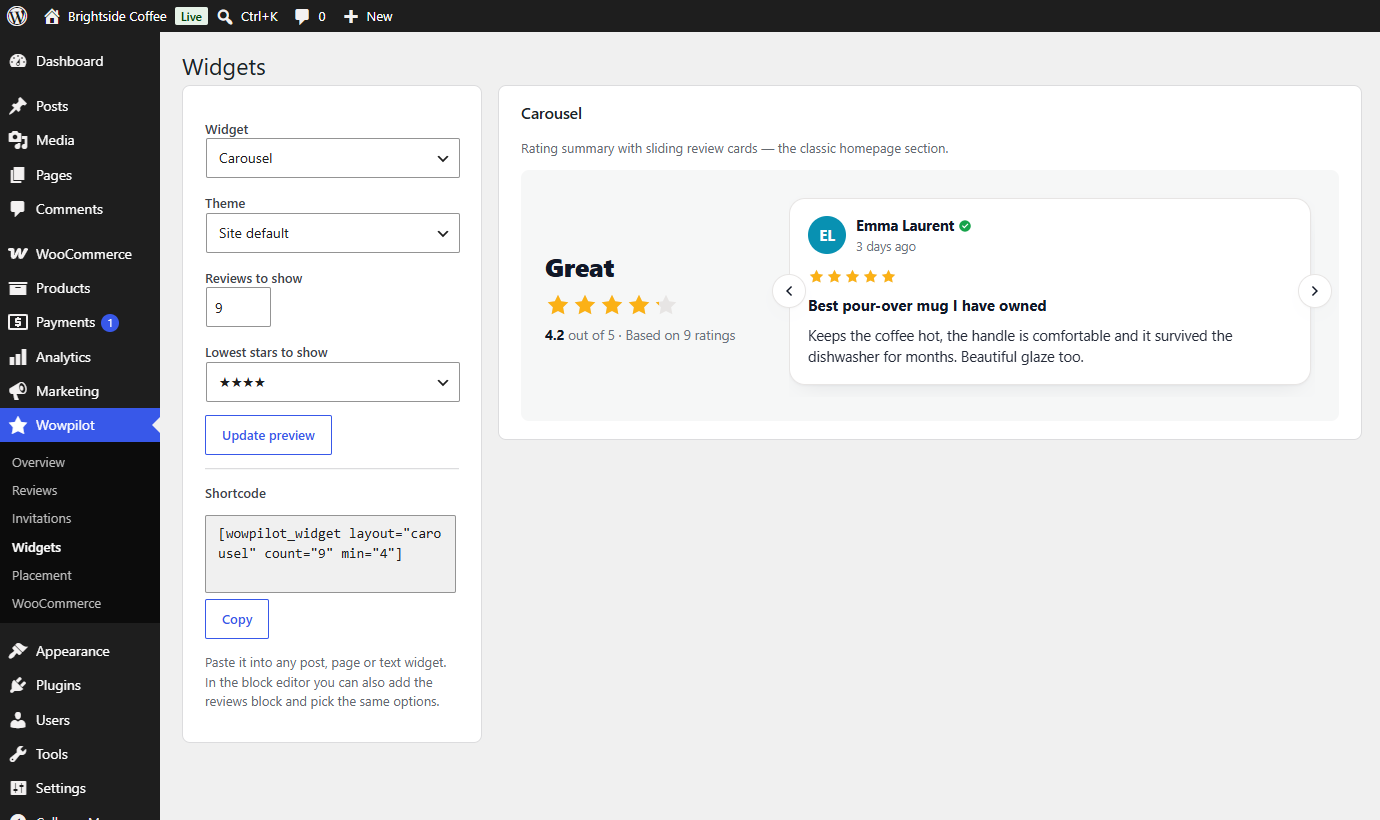Click the Users person icon
Viewport: 1380px width, 820px height.
click(x=18, y=720)
